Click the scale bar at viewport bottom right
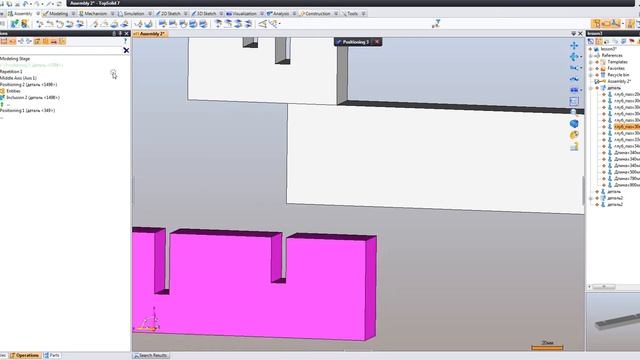640x360 pixels. click(x=547, y=347)
